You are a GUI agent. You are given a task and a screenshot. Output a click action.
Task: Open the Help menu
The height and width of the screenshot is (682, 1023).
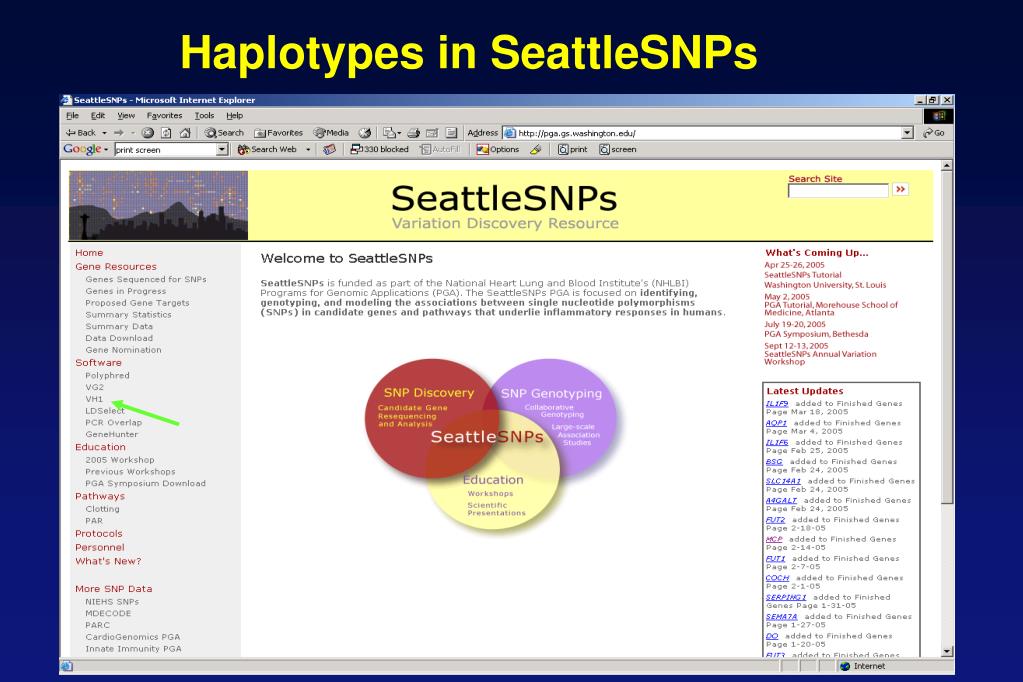[234, 116]
